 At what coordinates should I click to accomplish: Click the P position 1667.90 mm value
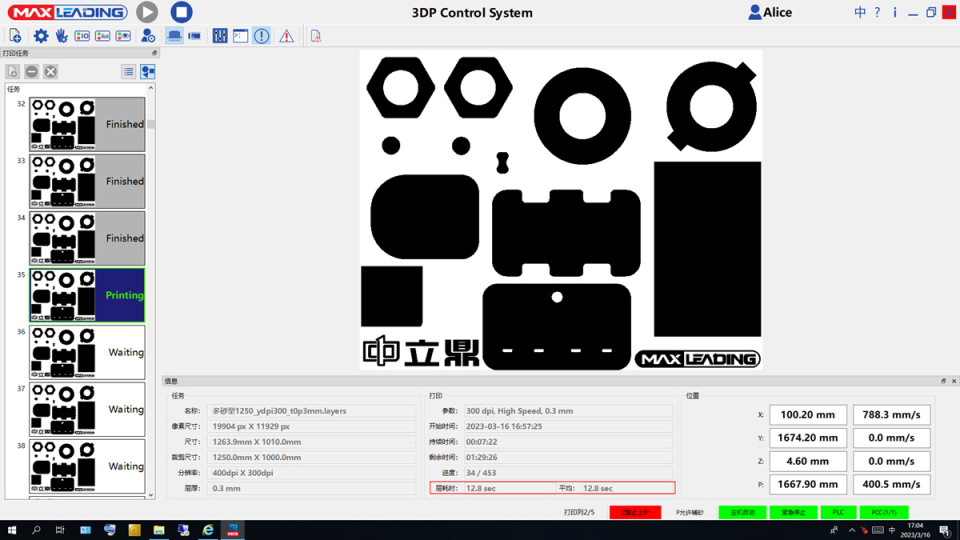click(x=808, y=484)
